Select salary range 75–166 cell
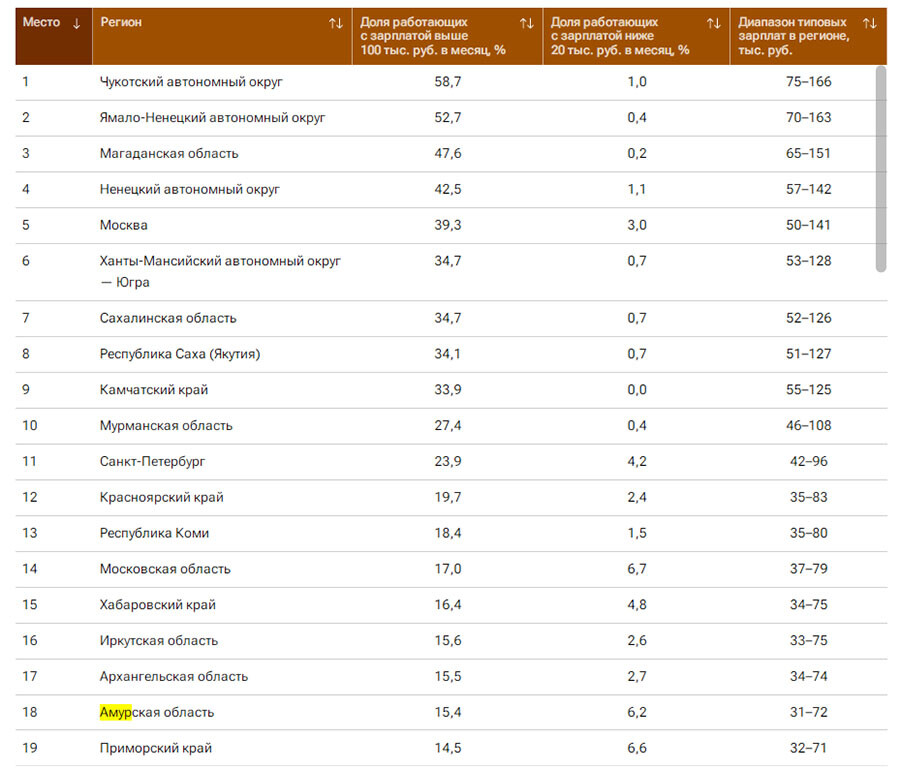 coord(808,81)
